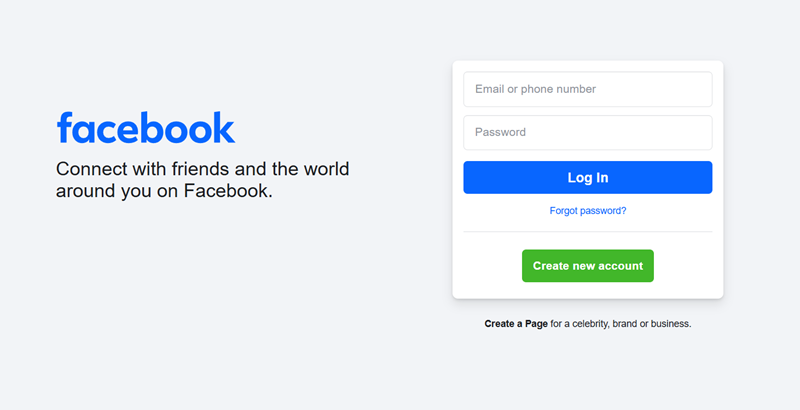Click 'around you on Facebook.' tagline line

tap(164, 191)
